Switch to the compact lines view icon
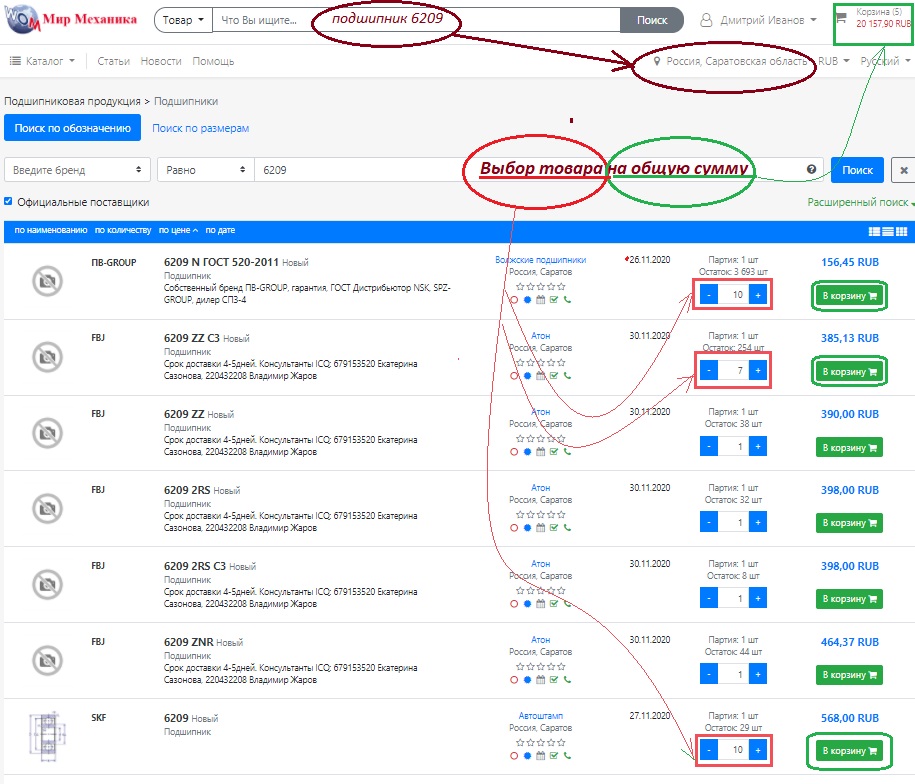 (888, 232)
